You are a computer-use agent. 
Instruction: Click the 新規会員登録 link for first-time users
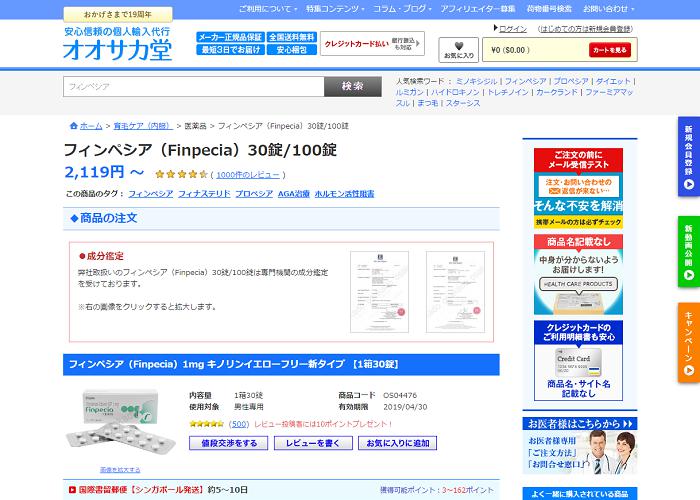point(585,29)
